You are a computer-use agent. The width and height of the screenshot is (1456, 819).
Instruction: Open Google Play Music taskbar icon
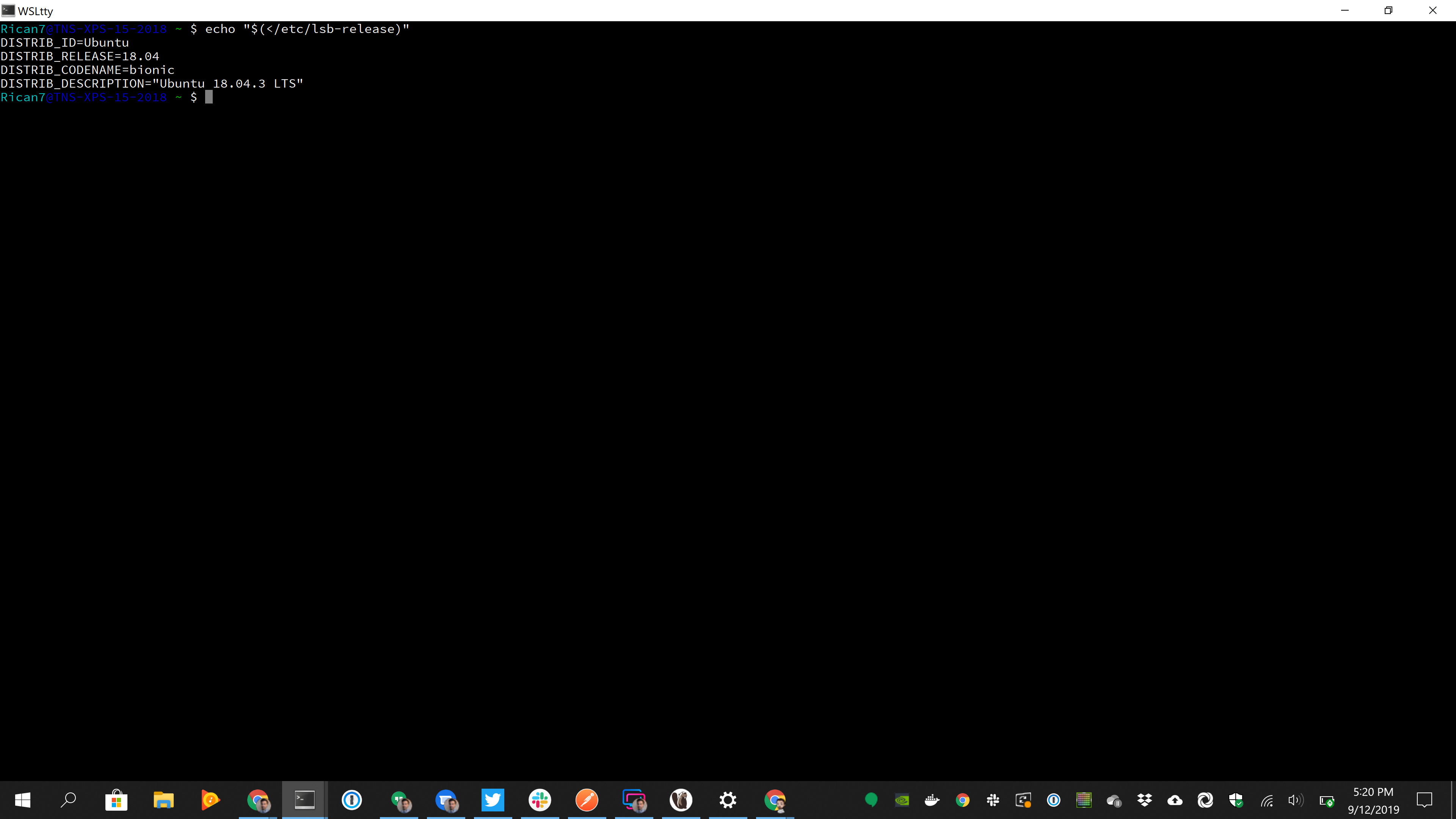click(x=210, y=800)
